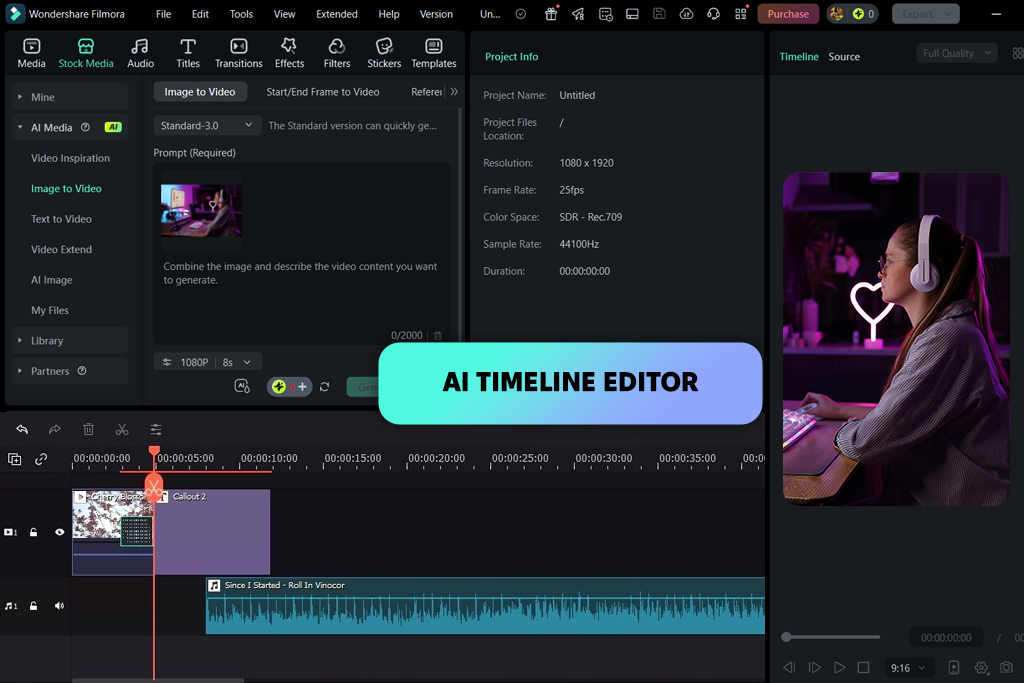Select Text to Video in sidebar

click(x=61, y=219)
